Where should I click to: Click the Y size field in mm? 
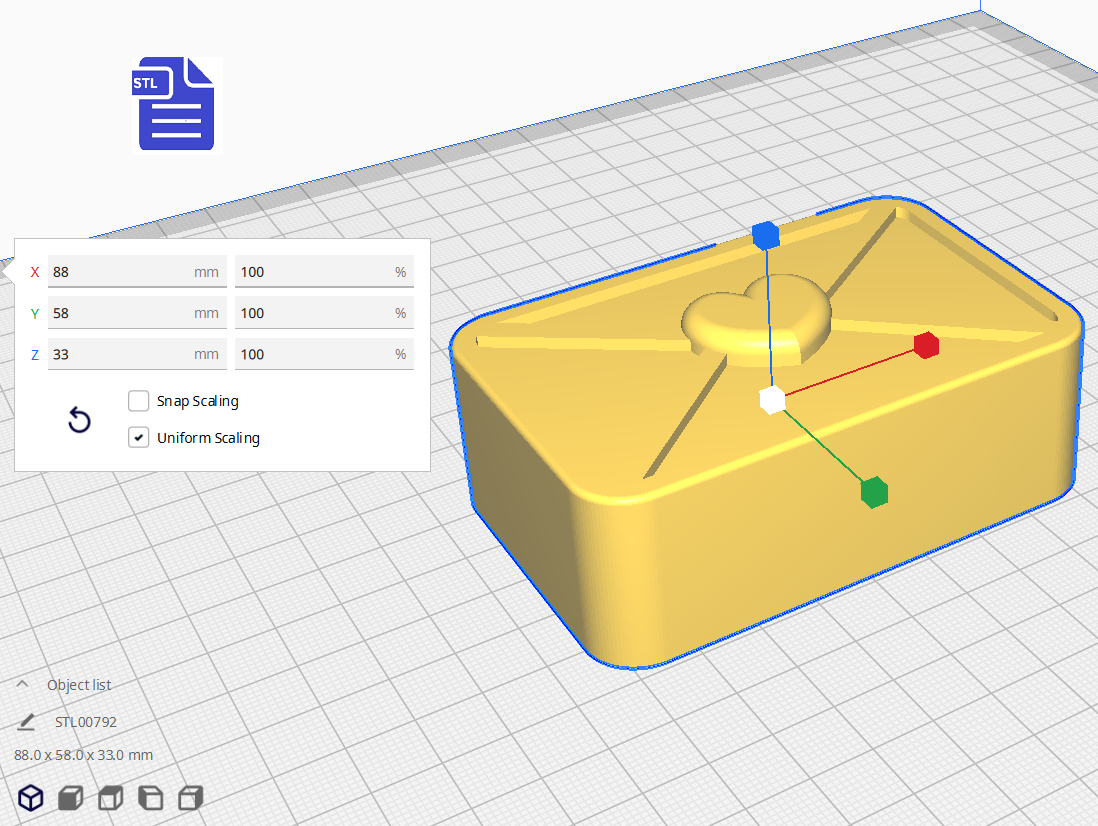120,313
